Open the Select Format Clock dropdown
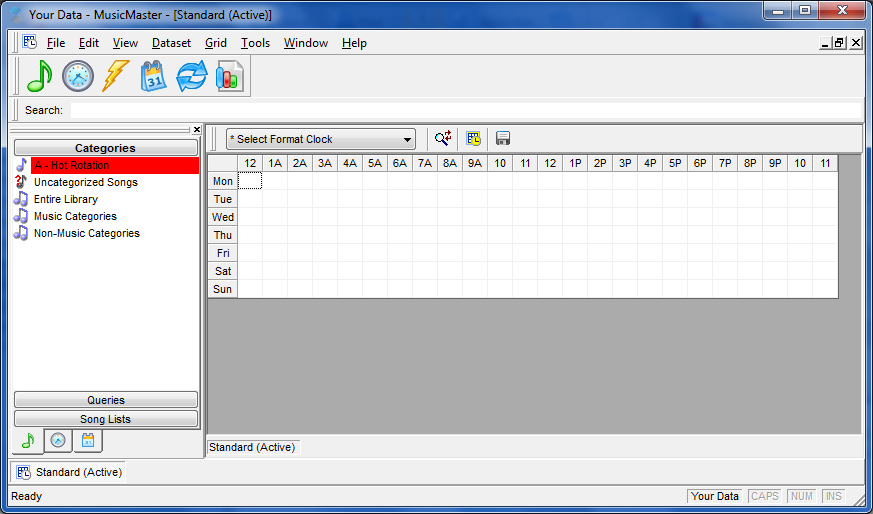873x514 pixels. point(320,139)
